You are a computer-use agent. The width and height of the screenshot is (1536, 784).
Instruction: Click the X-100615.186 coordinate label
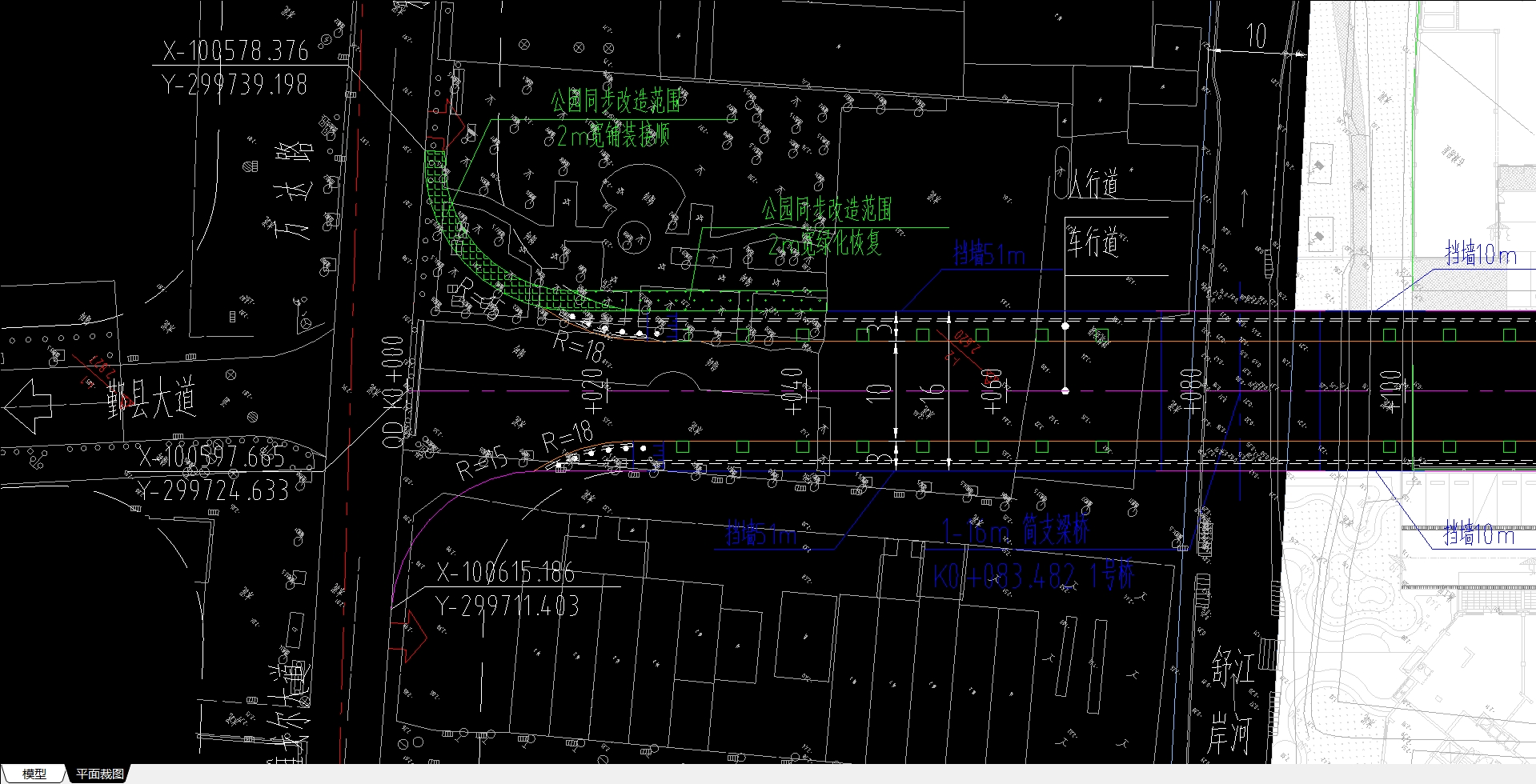(505, 572)
